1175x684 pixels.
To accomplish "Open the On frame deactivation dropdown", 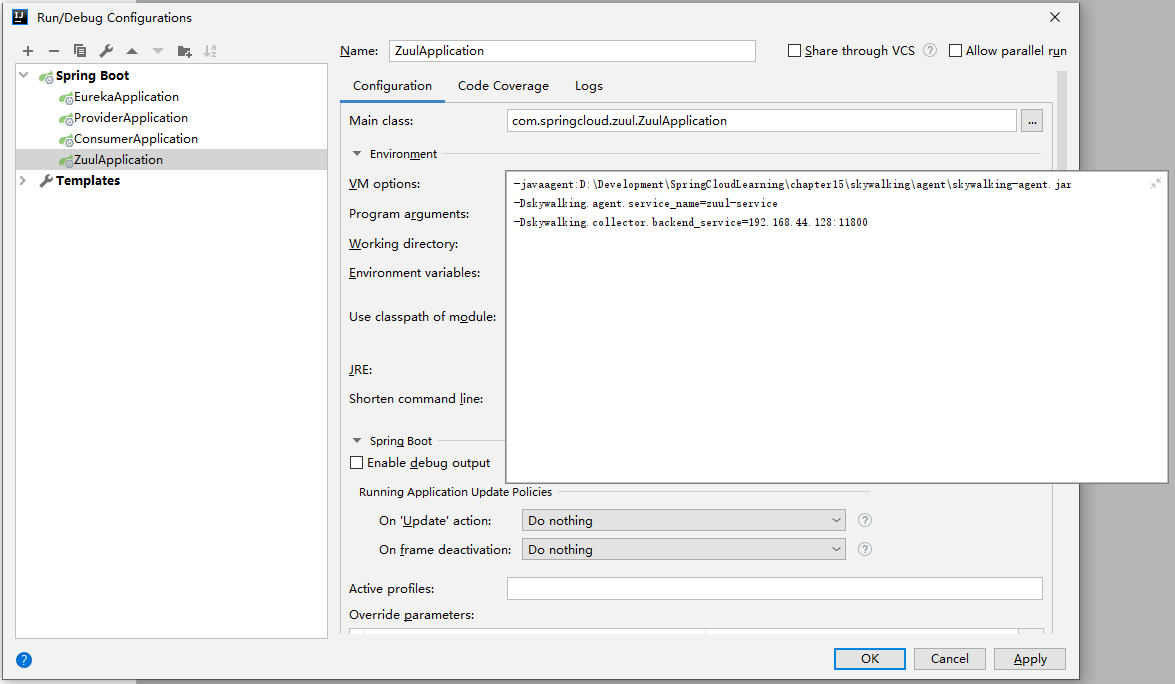I will tap(683, 550).
